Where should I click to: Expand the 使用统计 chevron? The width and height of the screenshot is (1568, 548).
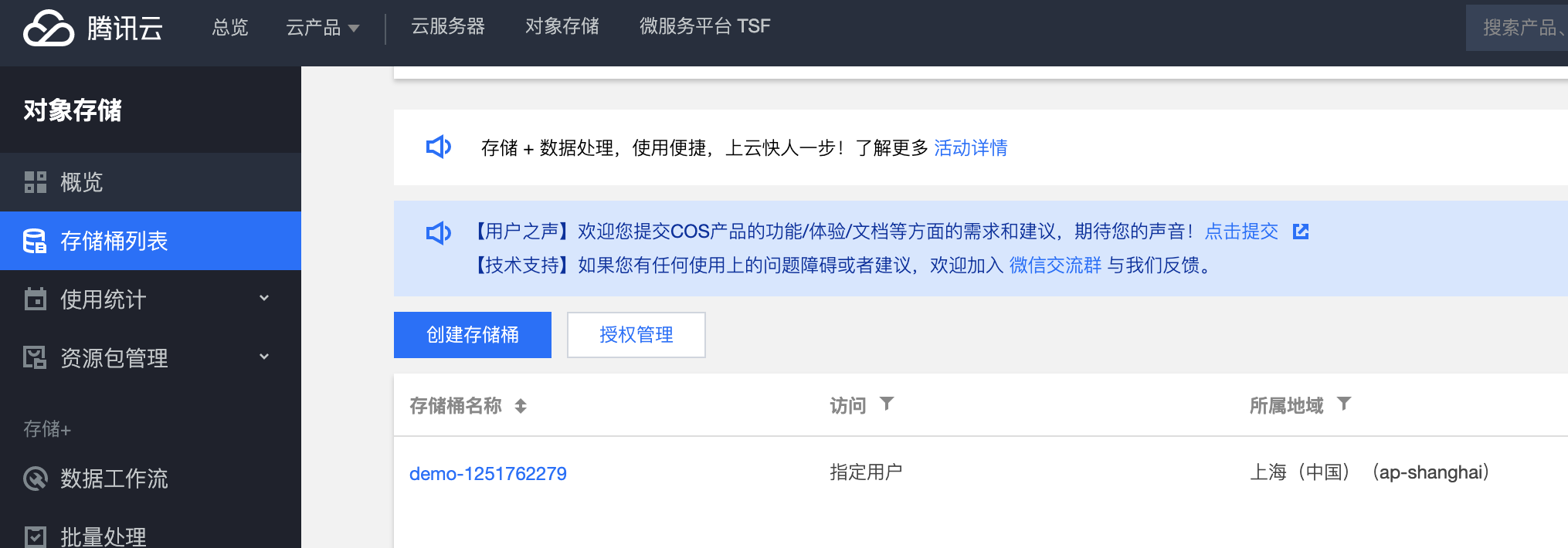coord(264,298)
